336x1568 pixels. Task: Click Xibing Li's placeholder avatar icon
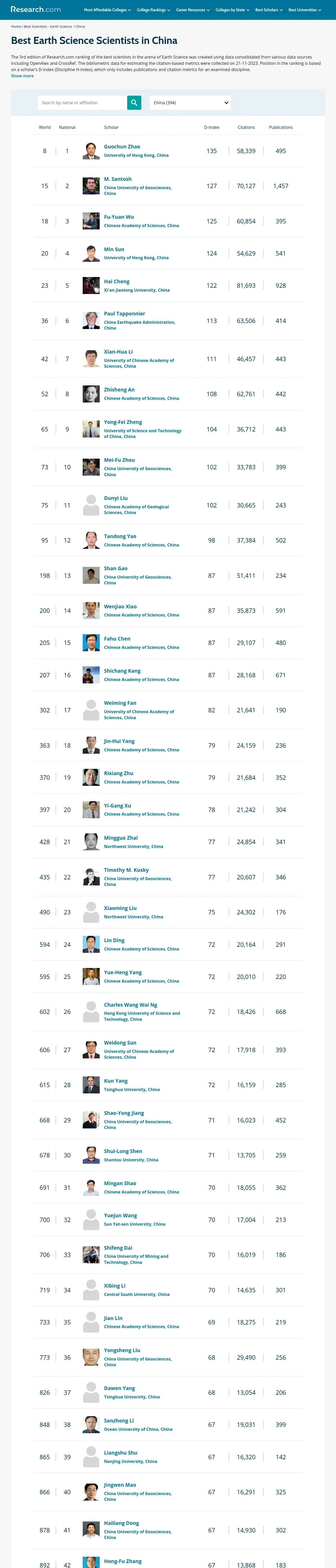(x=91, y=1290)
